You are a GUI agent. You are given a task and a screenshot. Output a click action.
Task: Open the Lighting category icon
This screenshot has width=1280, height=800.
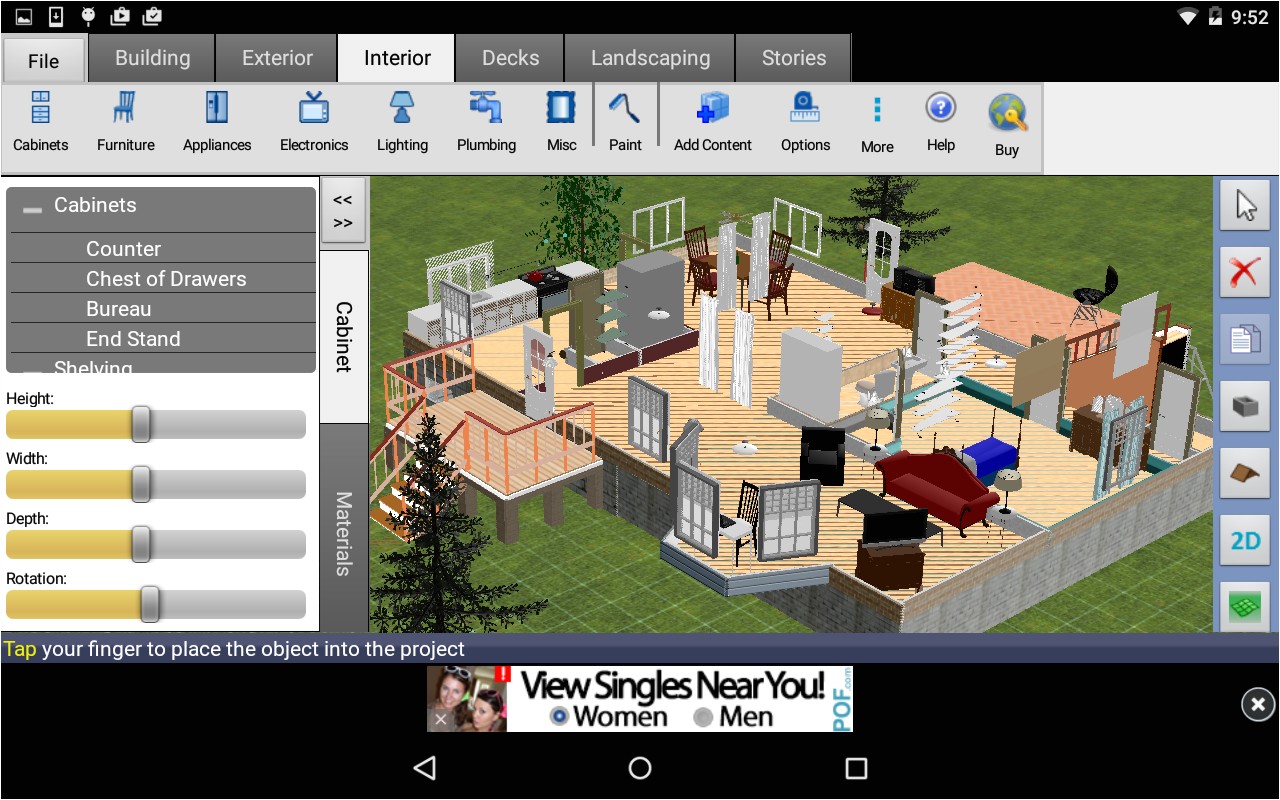[402, 120]
